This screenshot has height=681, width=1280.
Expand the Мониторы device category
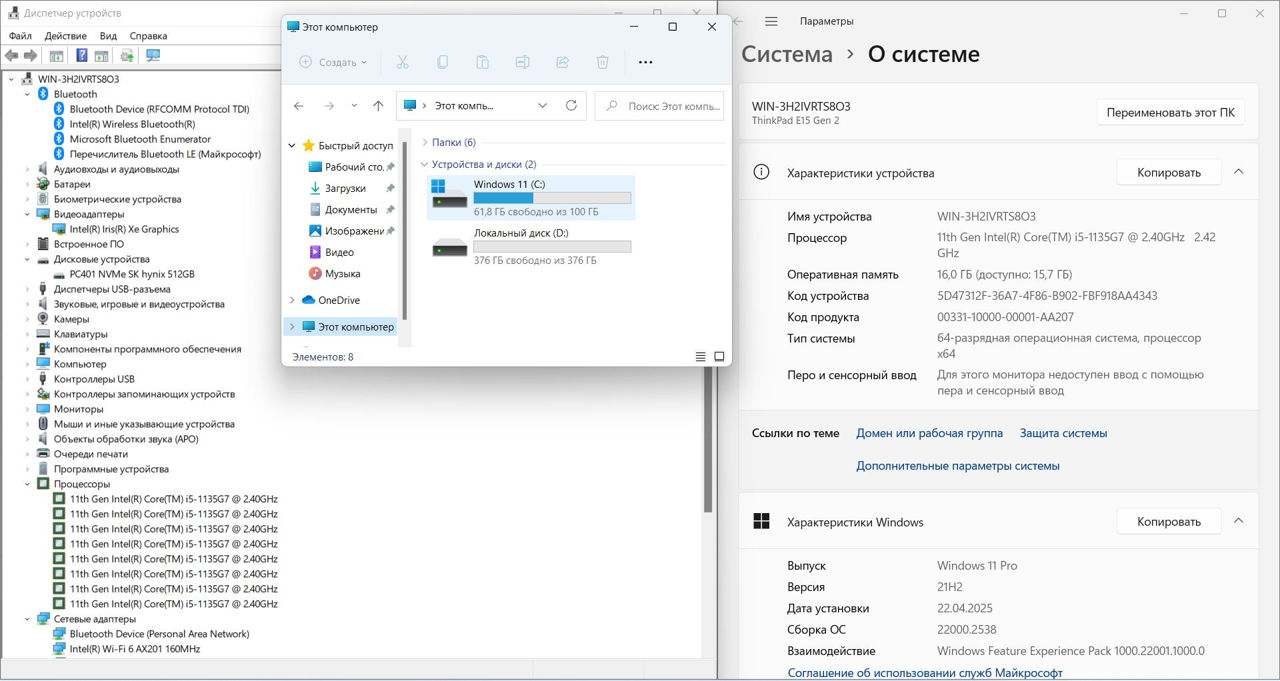pyautogui.click(x=28, y=409)
